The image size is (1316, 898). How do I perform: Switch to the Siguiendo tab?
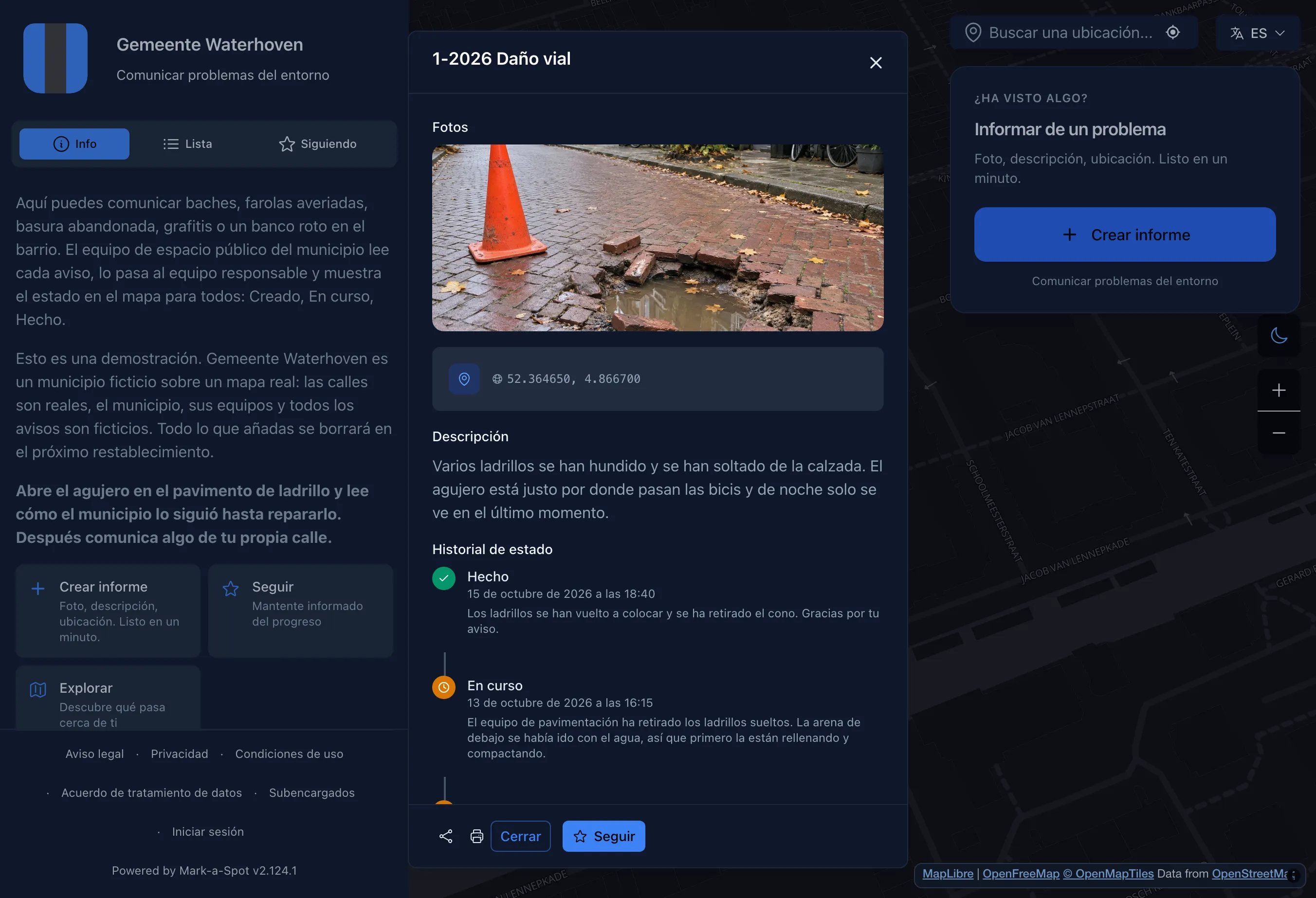click(318, 144)
